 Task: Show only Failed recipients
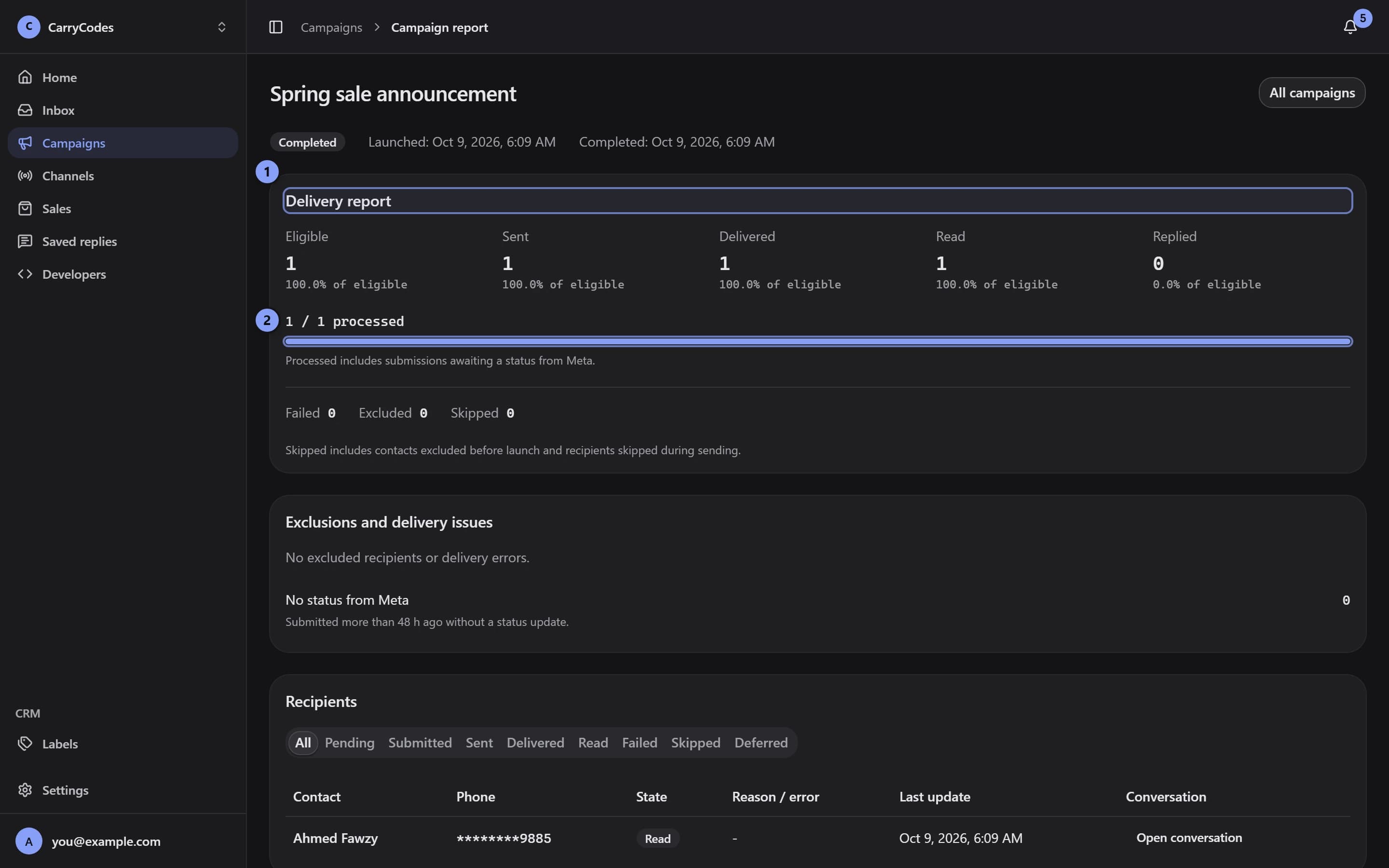640,742
